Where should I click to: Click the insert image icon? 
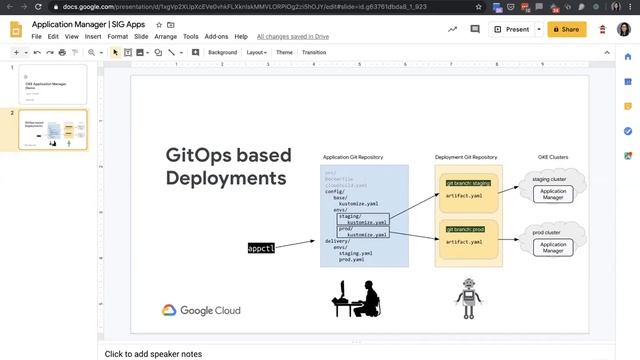tap(140, 52)
